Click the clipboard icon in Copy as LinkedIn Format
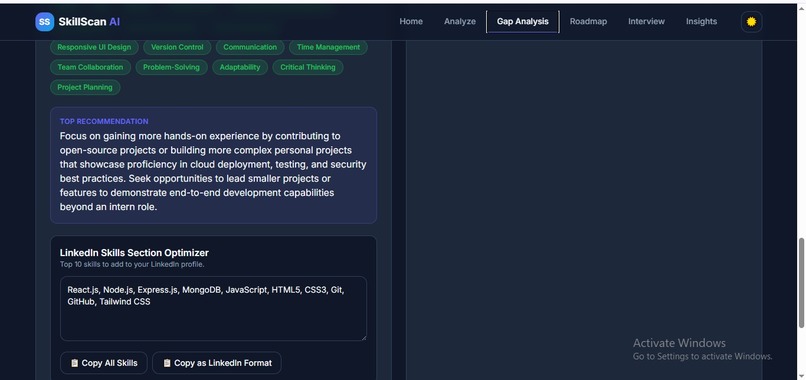Screen dimensions: 806x380 pos(167,363)
